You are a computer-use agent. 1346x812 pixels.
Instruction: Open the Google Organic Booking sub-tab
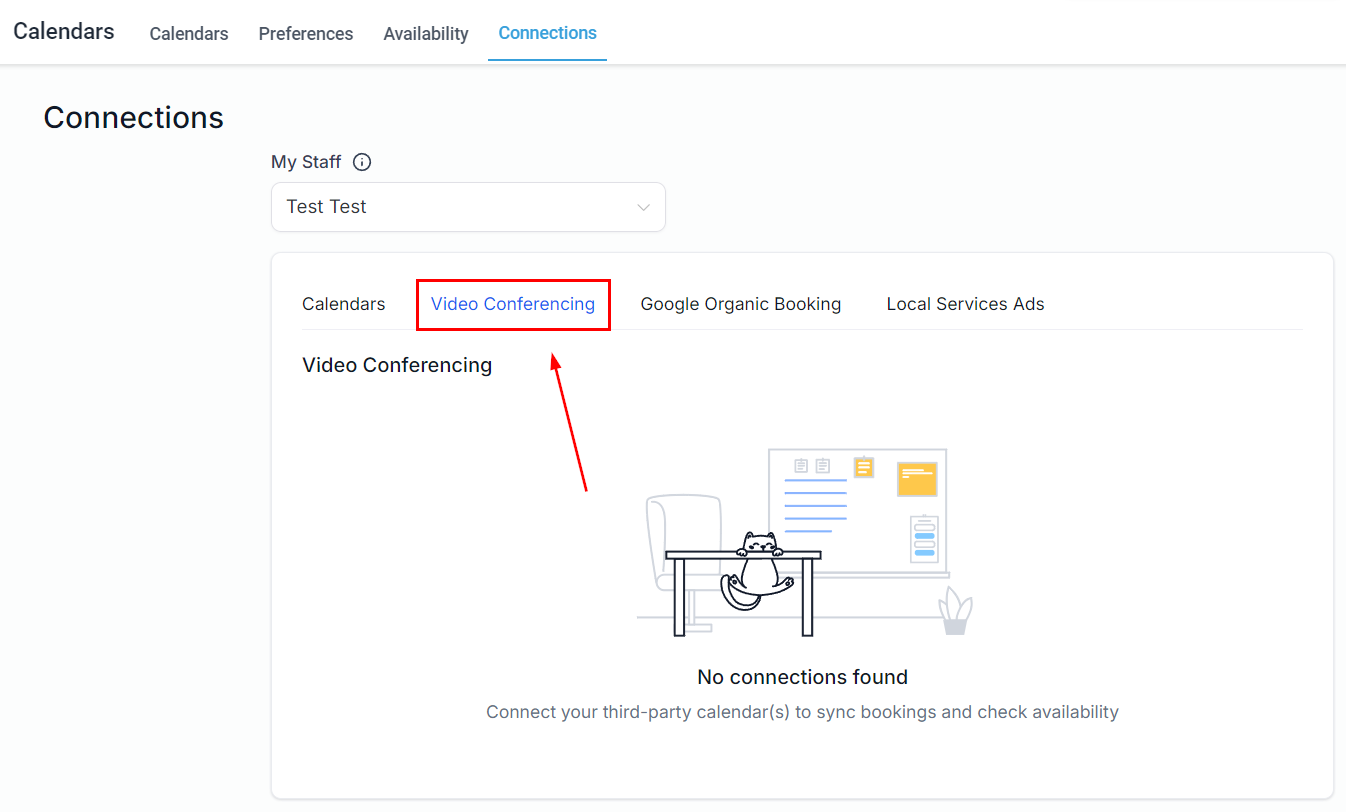pyautogui.click(x=740, y=304)
